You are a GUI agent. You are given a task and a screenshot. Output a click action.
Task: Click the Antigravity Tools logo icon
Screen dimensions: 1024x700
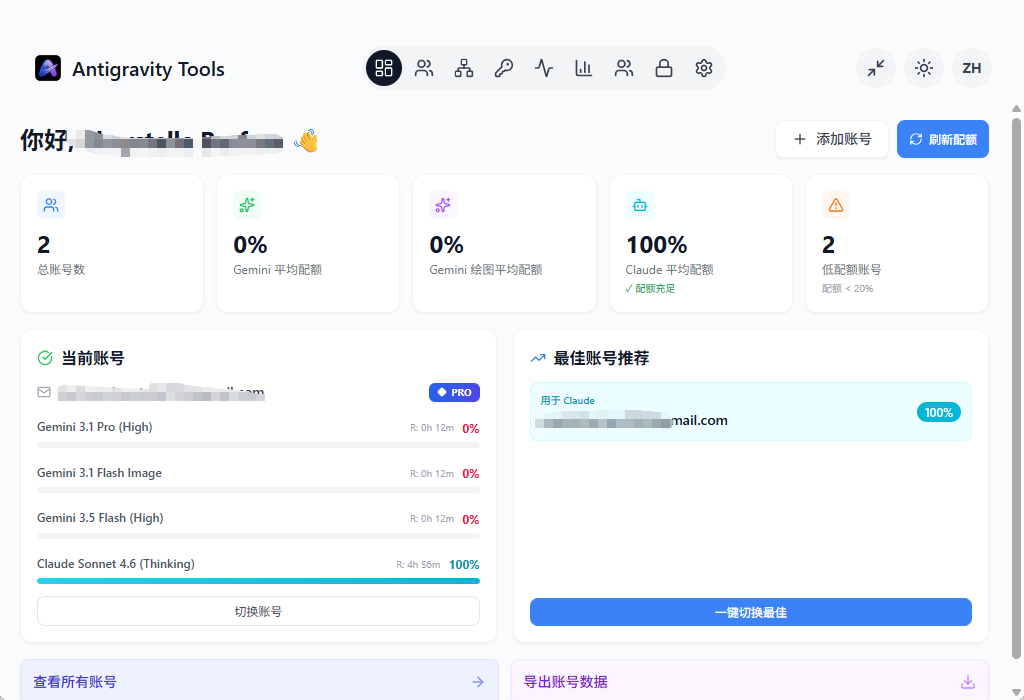point(48,68)
